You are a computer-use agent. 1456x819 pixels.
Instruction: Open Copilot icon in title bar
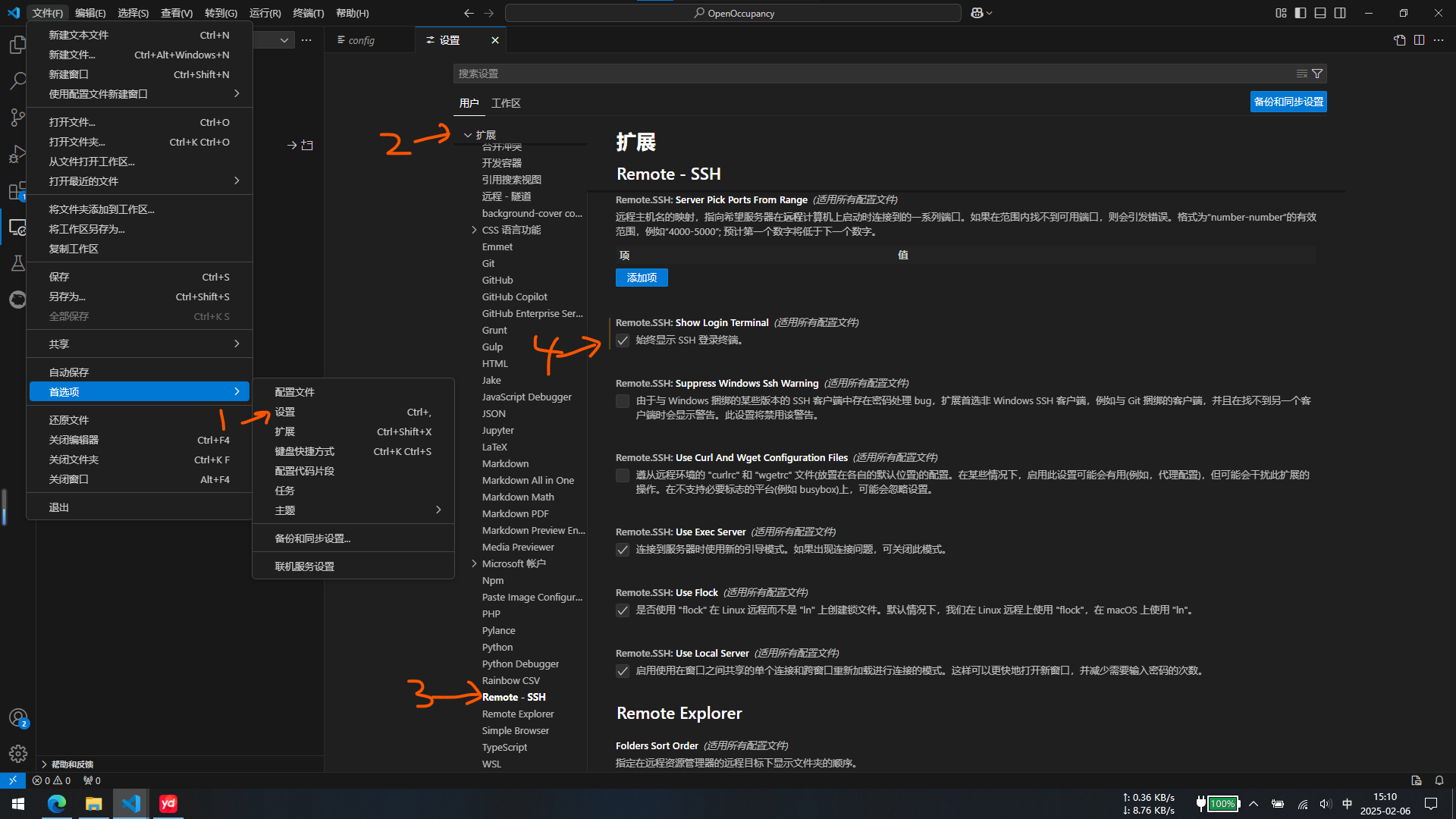point(981,13)
